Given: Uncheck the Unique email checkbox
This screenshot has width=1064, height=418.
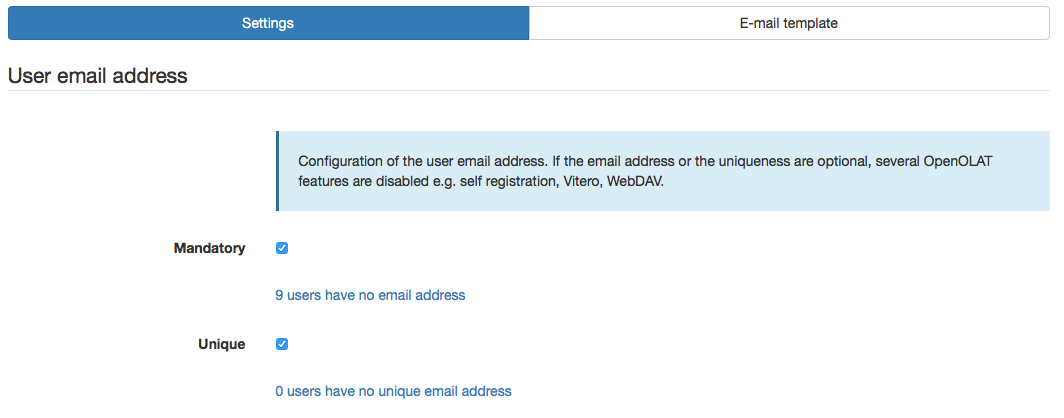Looking at the screenshot, I should [x=282, y=344].
